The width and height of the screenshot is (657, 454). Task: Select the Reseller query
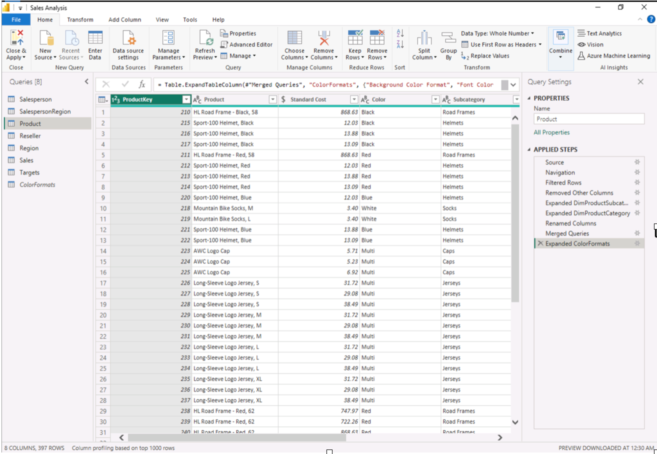pyautogui.click(x=47, y=136)
